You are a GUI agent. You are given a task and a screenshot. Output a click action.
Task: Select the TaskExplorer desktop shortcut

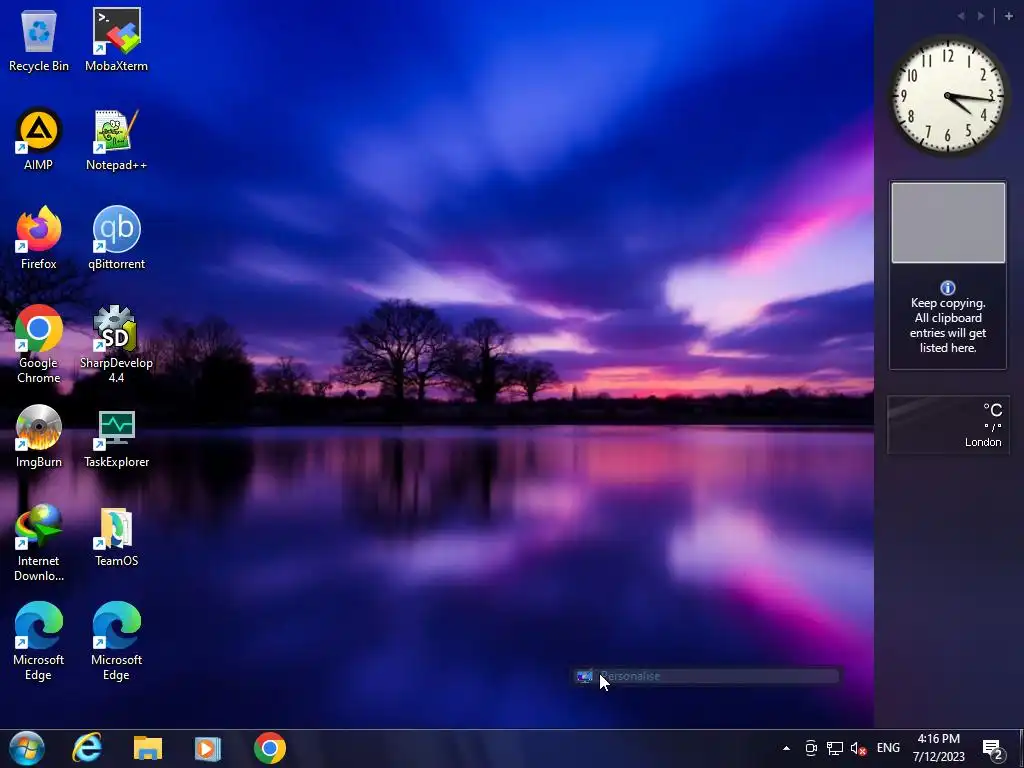116,436
